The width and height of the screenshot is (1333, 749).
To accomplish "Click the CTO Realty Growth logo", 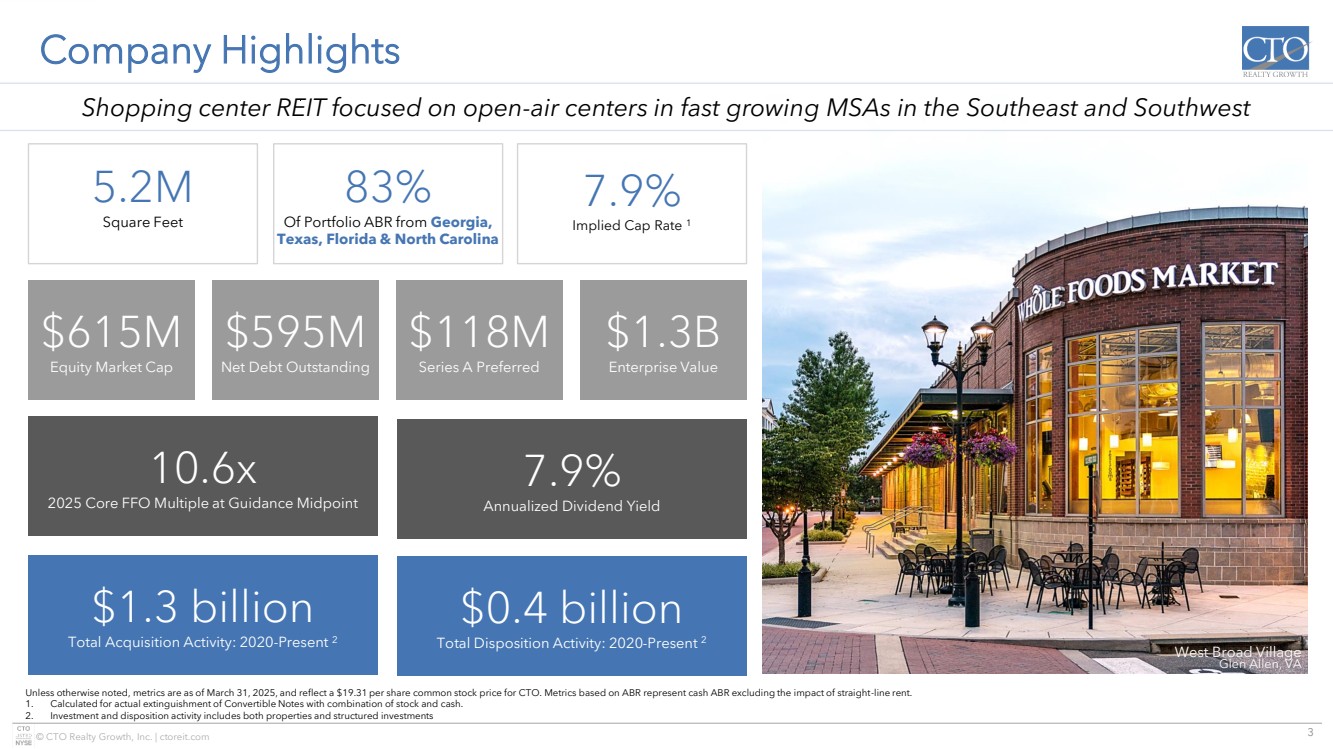I will tap(1274, 53).
